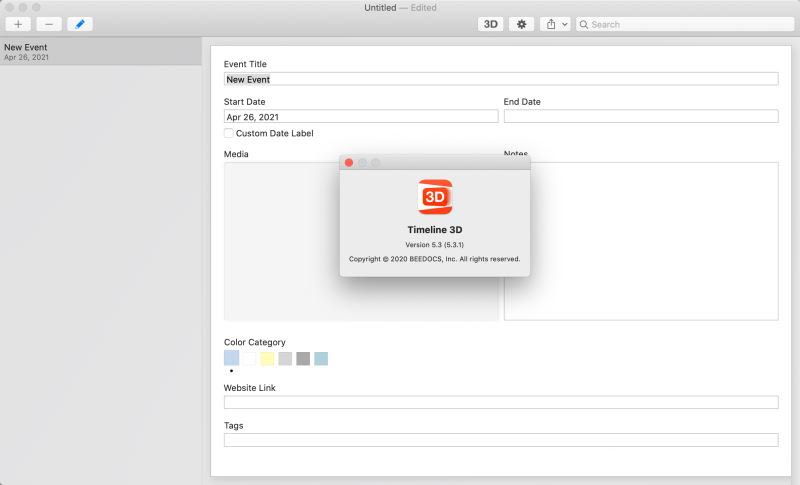Image resolution: width=800 pixels, height=485 pixels.
Task: Click the Website Link field
Action: click(501, 402)
